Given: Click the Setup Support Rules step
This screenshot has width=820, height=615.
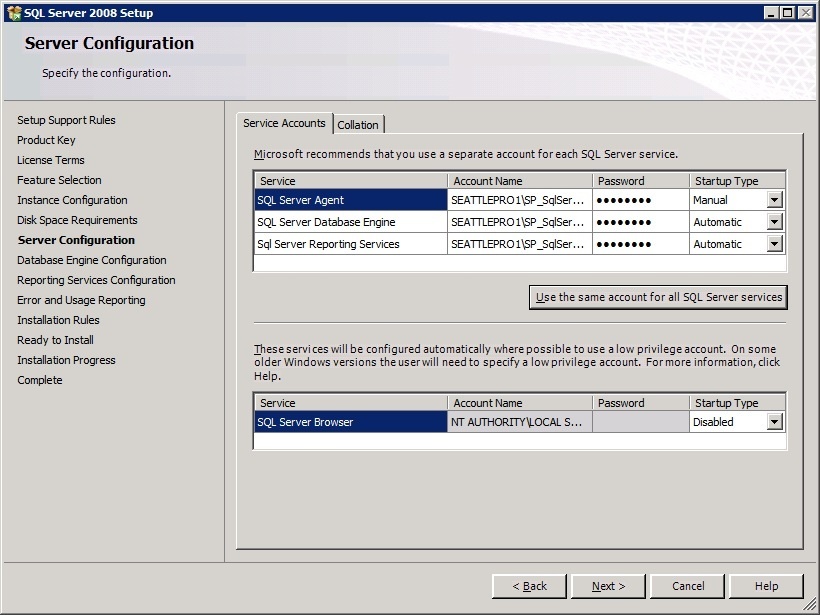Looking at the screenshot, I should click(66, 120).
